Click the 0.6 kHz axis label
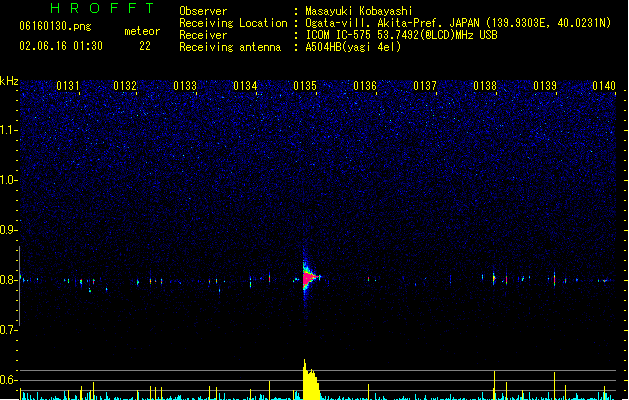The height and width of the screenshot is (400, 629). coord(7,380)
